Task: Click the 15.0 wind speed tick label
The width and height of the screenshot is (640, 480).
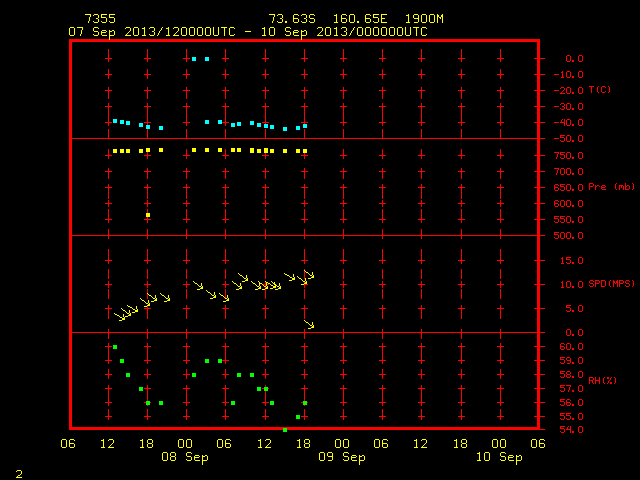Action: click(571, 260)
